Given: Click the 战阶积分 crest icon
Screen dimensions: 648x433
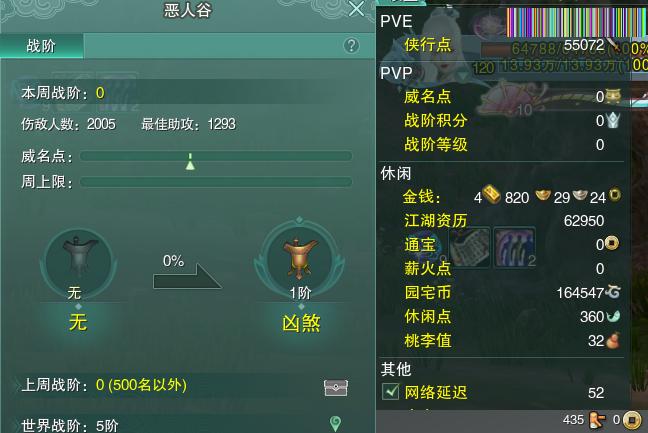Looking at the screenshot, I should coord(613,120).
